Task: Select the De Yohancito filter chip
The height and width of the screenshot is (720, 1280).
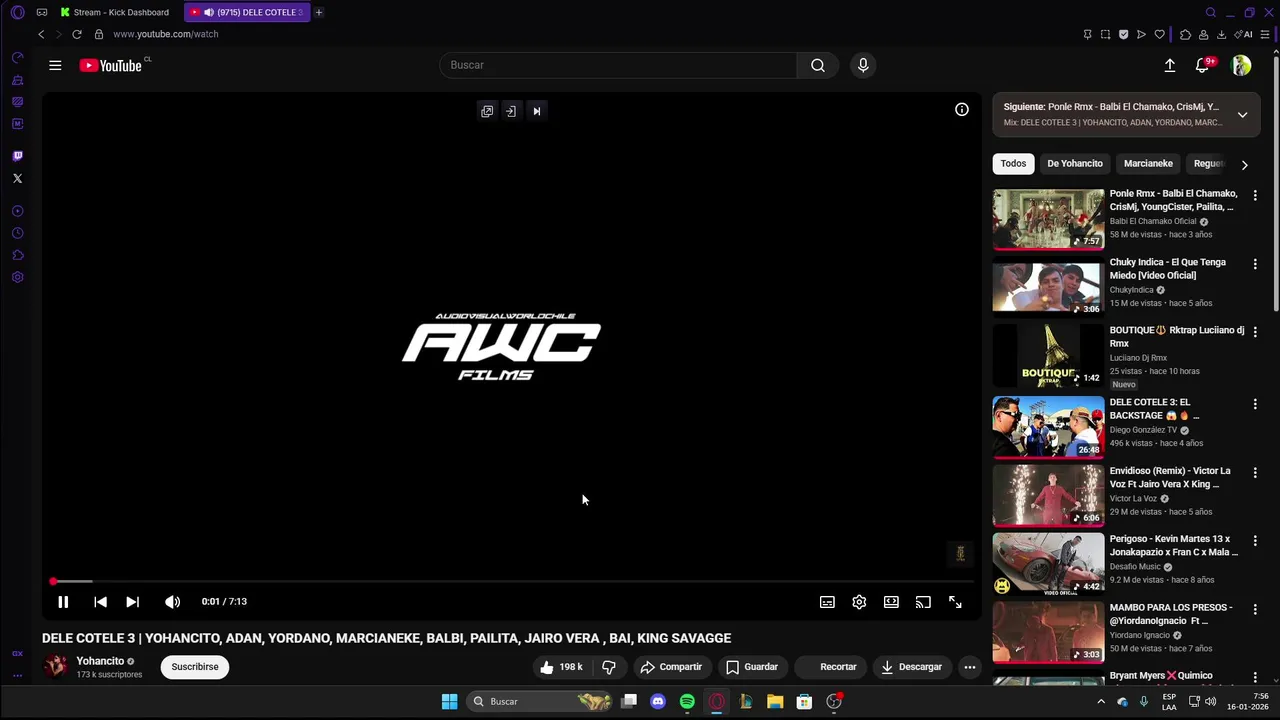Action: click(1075, 164)
